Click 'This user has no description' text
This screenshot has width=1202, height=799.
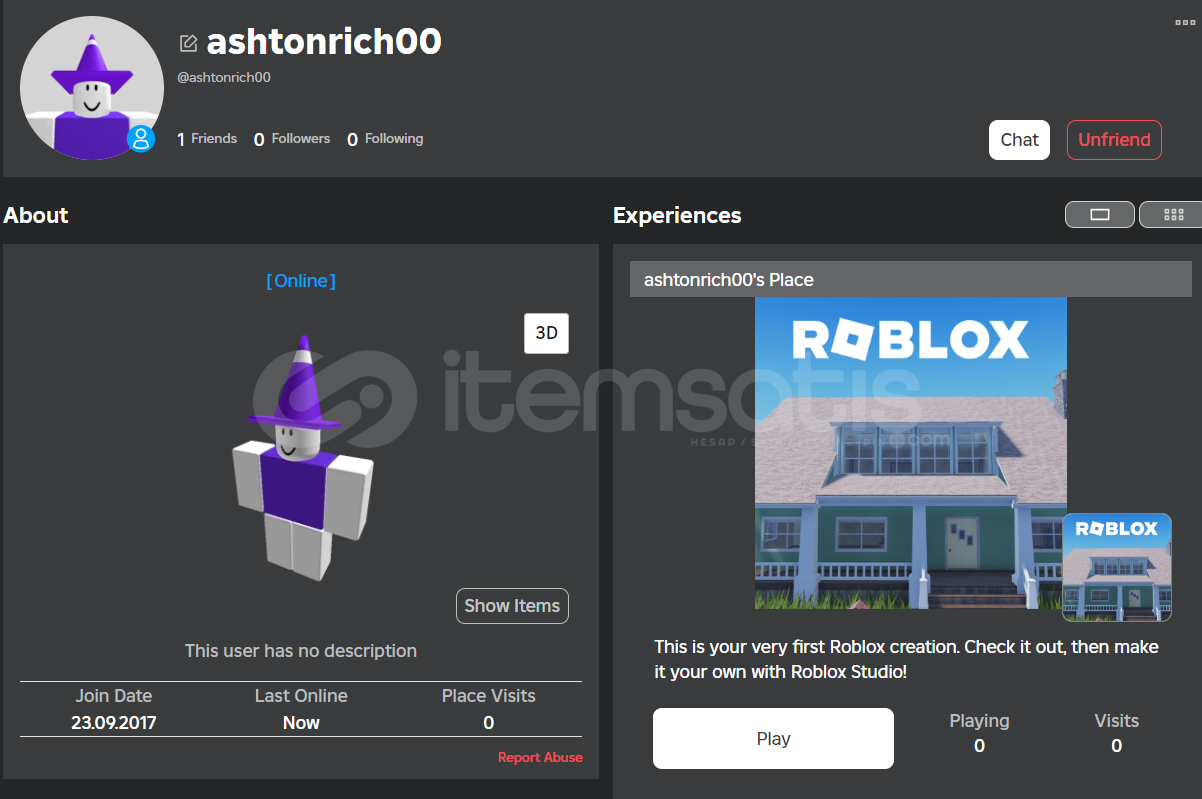point(301,651)
